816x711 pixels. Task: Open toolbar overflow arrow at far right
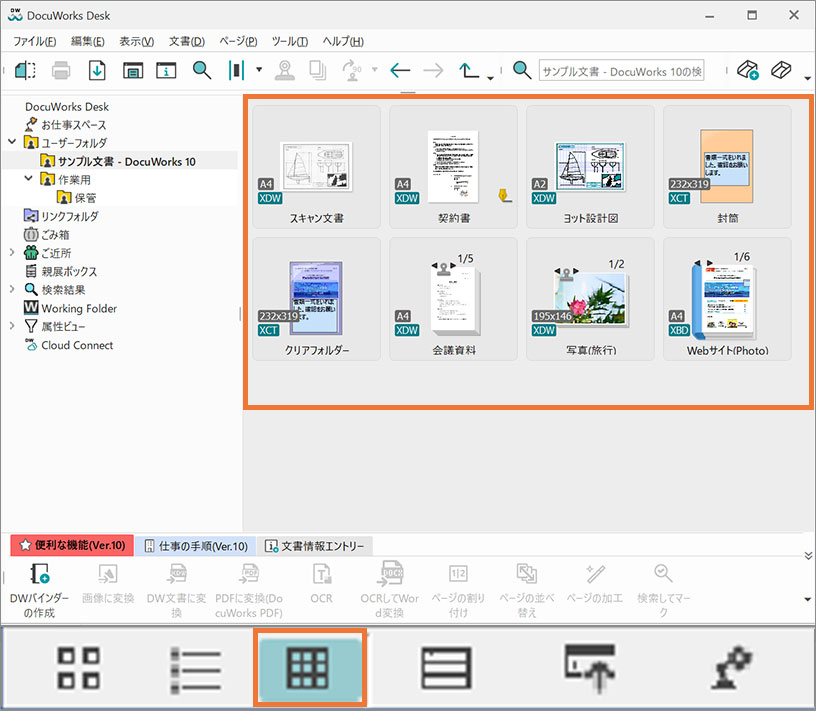[807, 78]
